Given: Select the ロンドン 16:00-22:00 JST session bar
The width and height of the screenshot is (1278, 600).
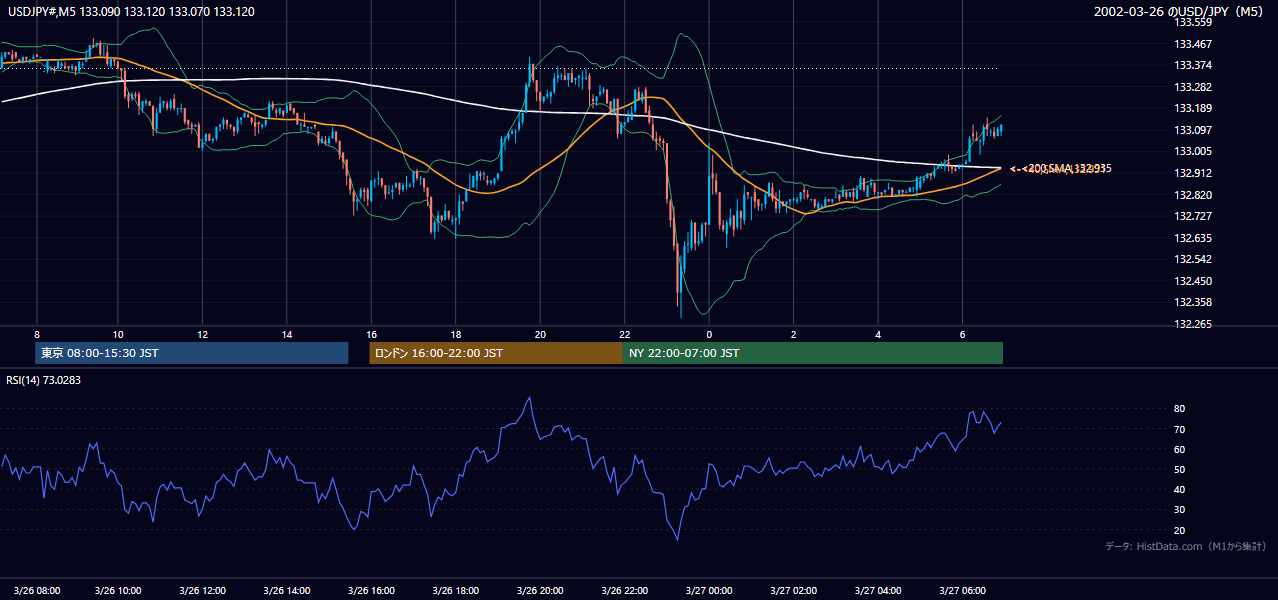Looking at the screenshot, I should click(x=496, y=353).
